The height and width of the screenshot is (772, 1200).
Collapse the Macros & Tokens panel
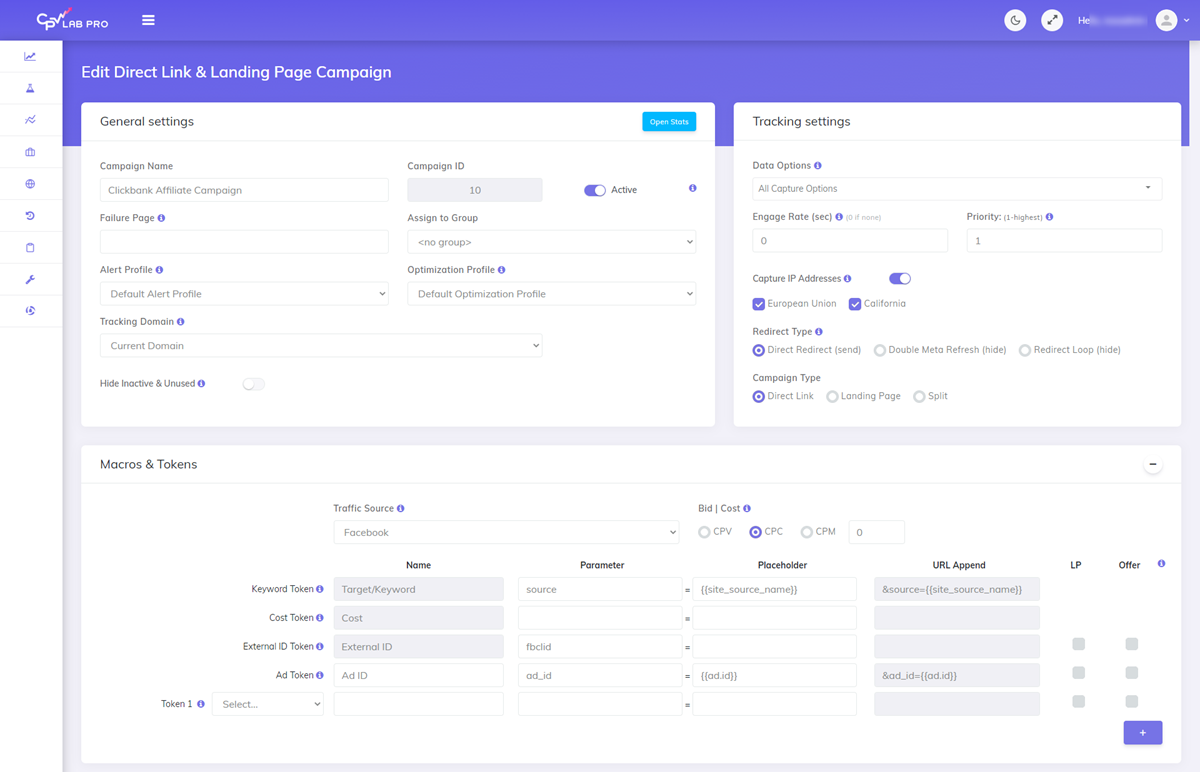point(1153,465)
